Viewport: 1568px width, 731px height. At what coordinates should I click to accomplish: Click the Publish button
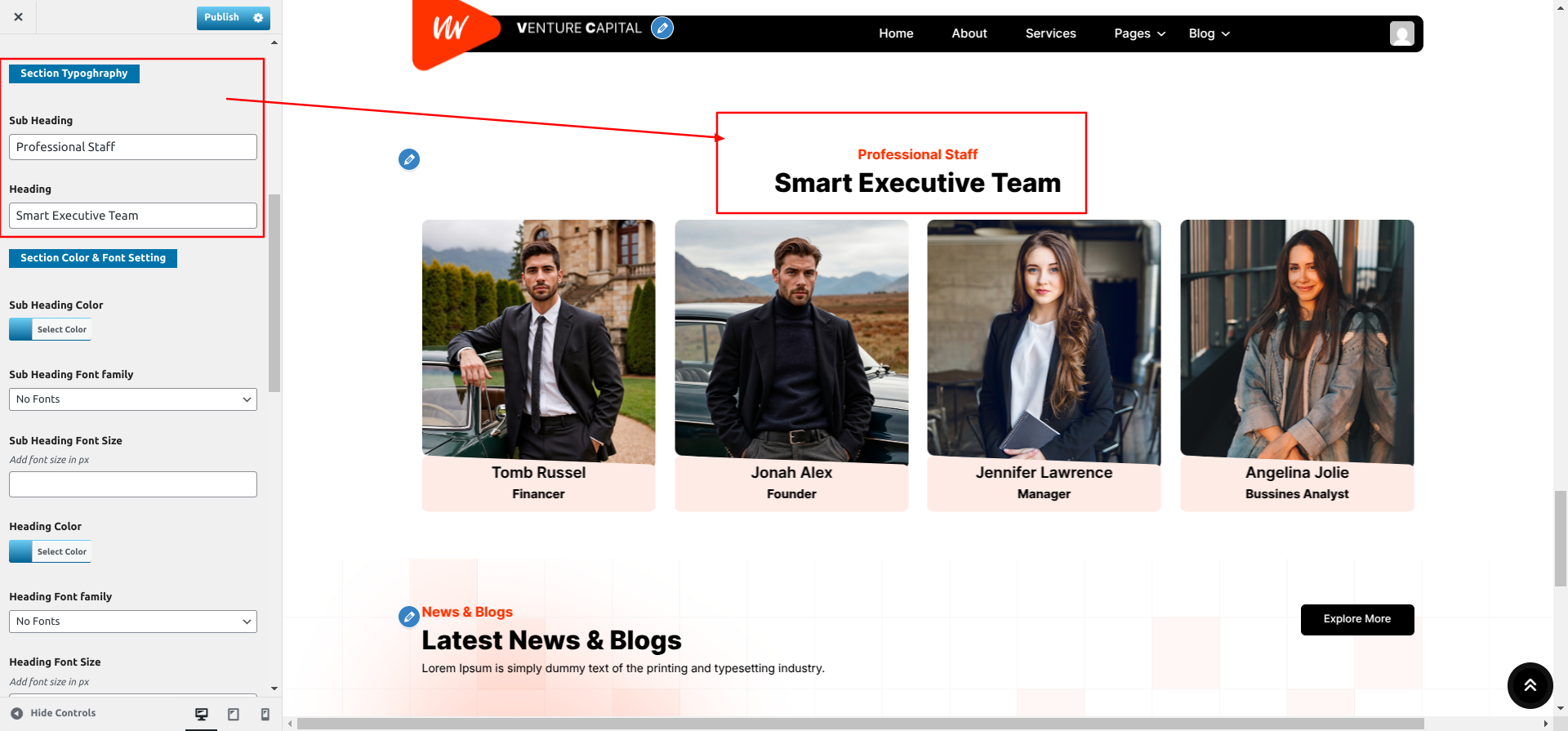click(221, 18)
